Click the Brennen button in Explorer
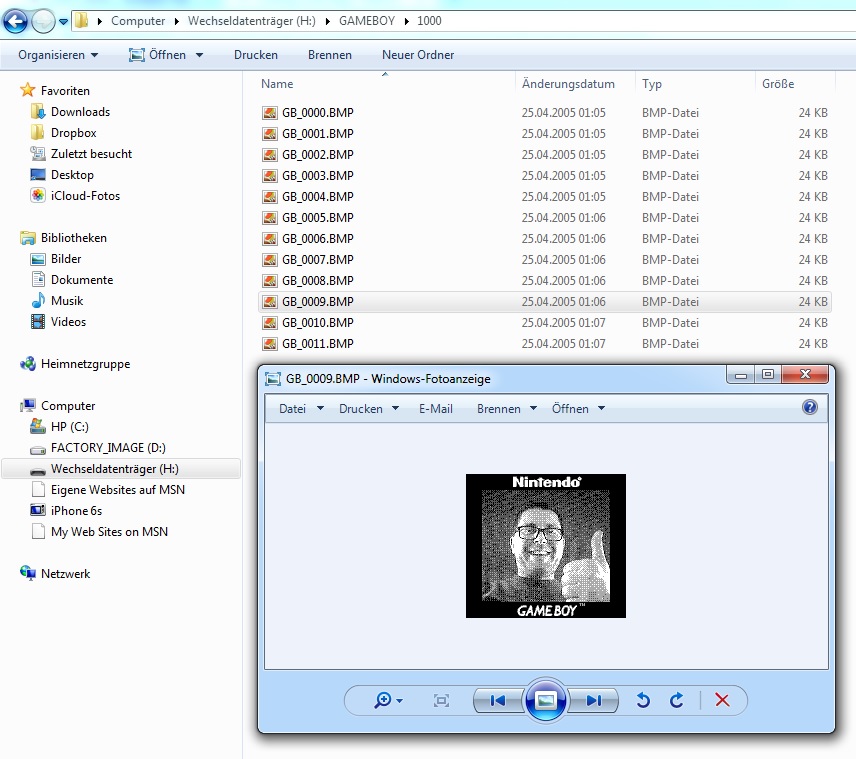 pyautogui.click(x=330, y=55)
